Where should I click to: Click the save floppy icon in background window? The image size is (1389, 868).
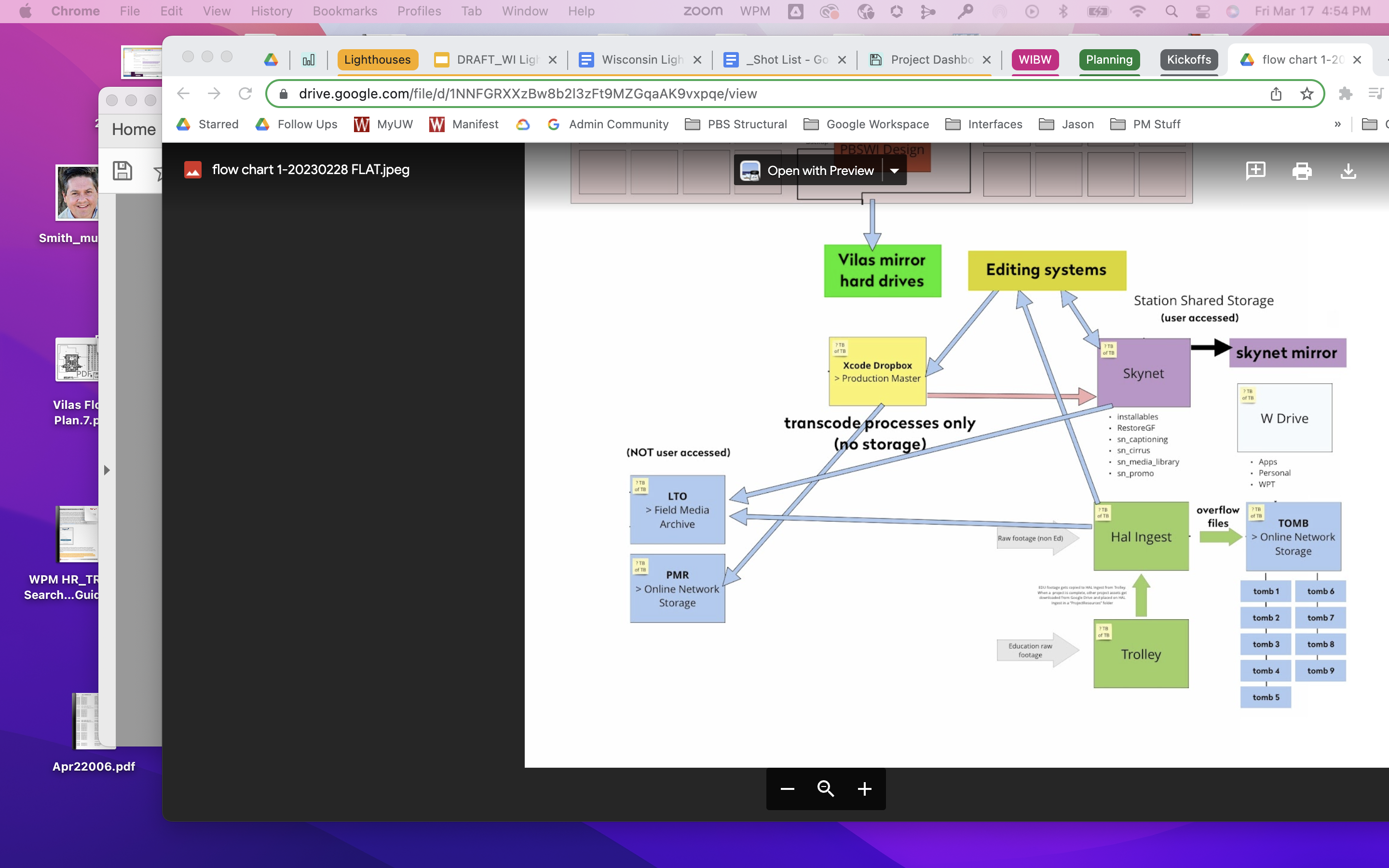pos(122,171)
